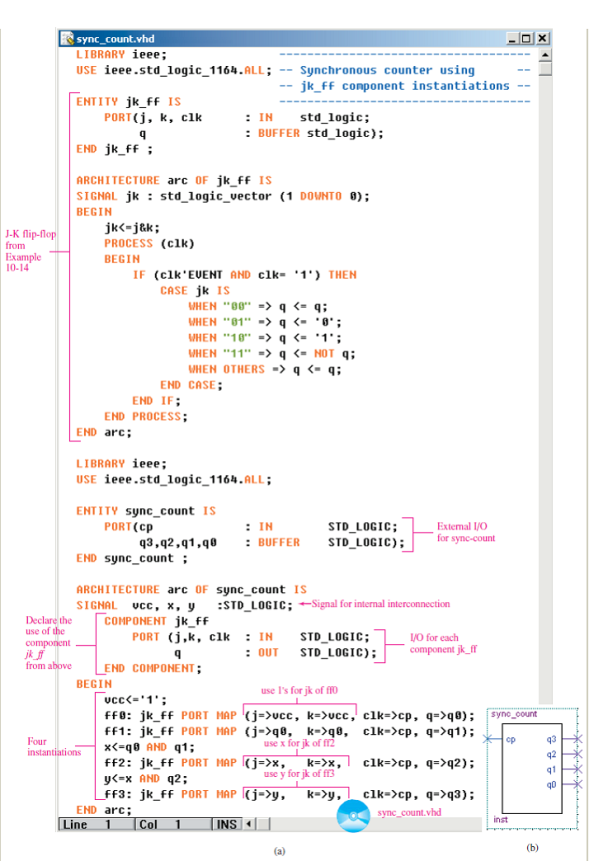The image size is (590, 861).
Task: Click the 'WHEN "10"' code line
Action: click(265, 338)
